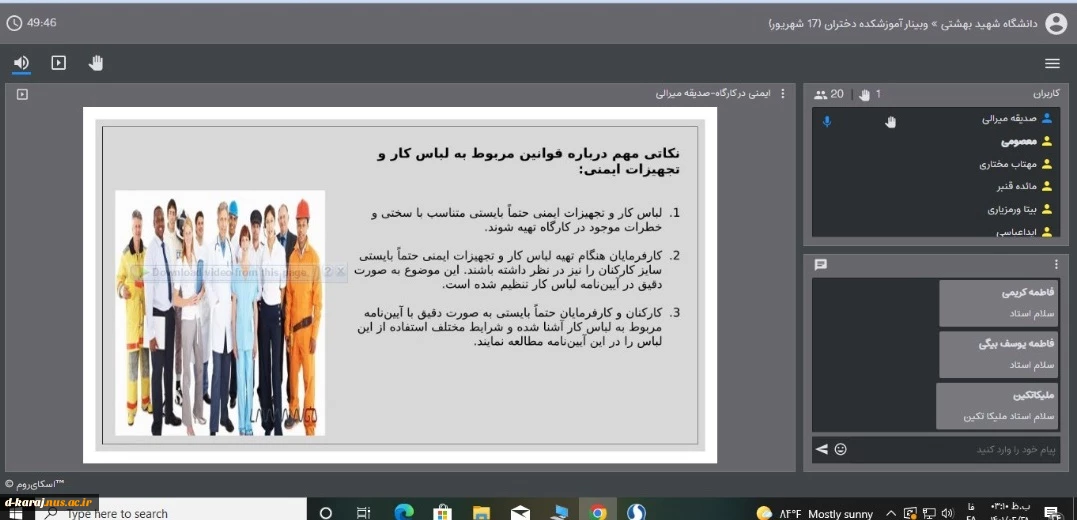Open the hamburger menu
Image resolution: width=1077 pixels, height=520 pixels.
tap(1052, 64)
